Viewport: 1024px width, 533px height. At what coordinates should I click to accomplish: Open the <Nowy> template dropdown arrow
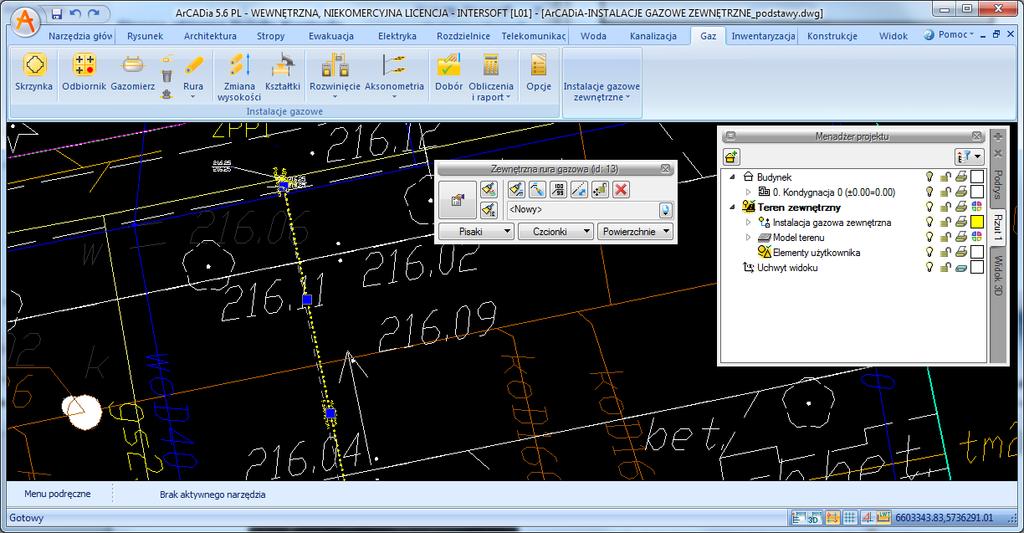click(665, 210)
